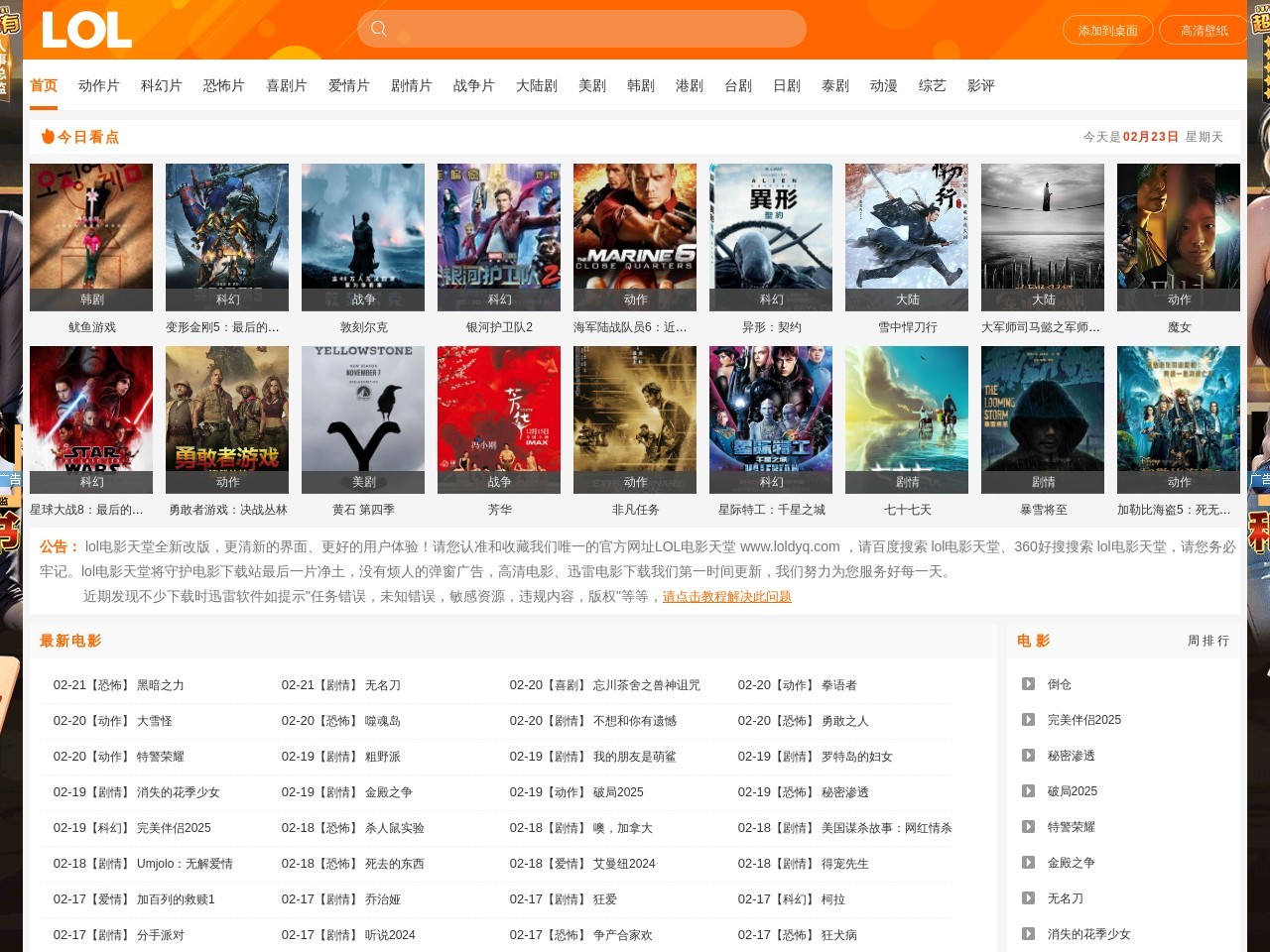Click the arrow icon beside 完美伴侣2025
The image size is (1270, 952).
1028,719
